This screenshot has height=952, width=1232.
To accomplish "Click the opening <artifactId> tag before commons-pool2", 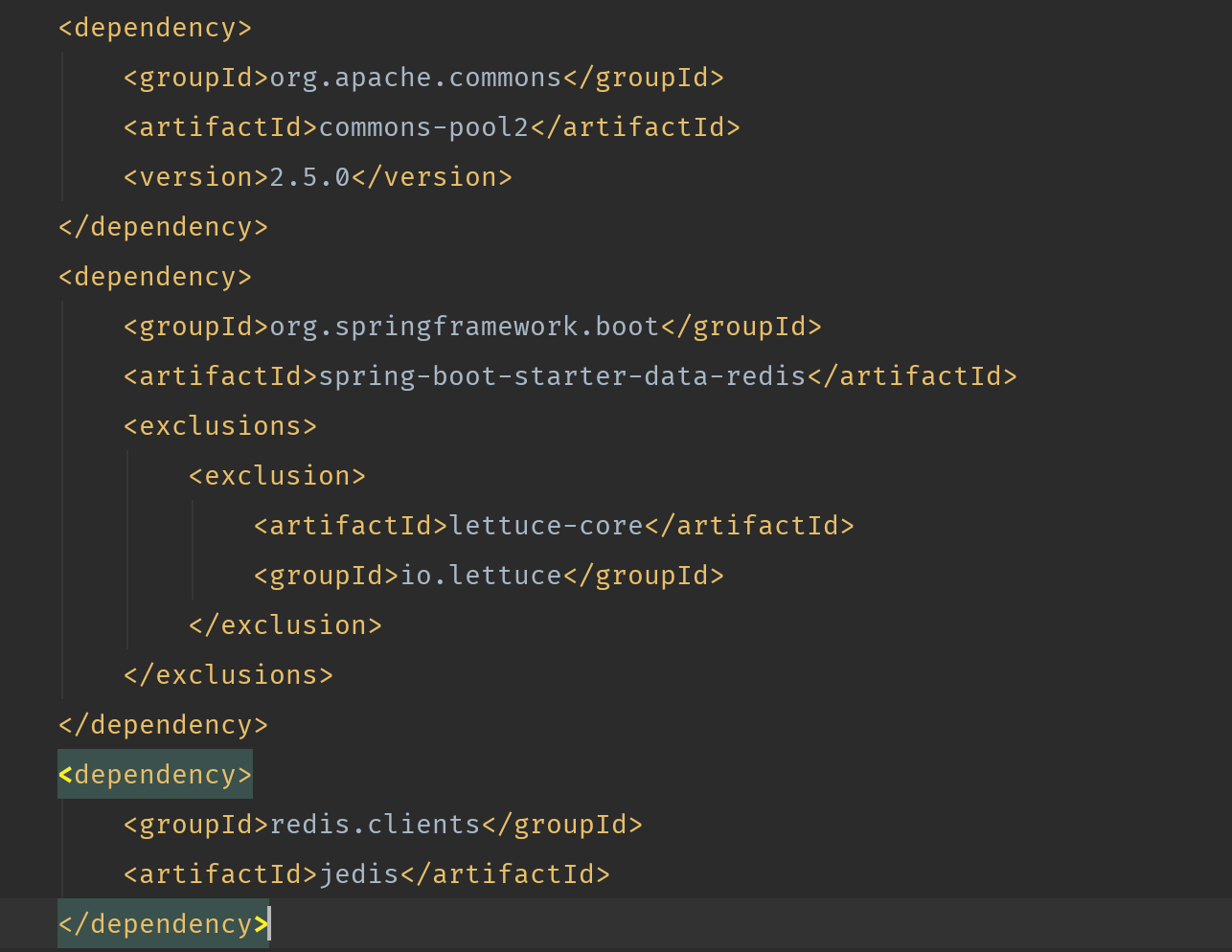I will pos(221,127).
